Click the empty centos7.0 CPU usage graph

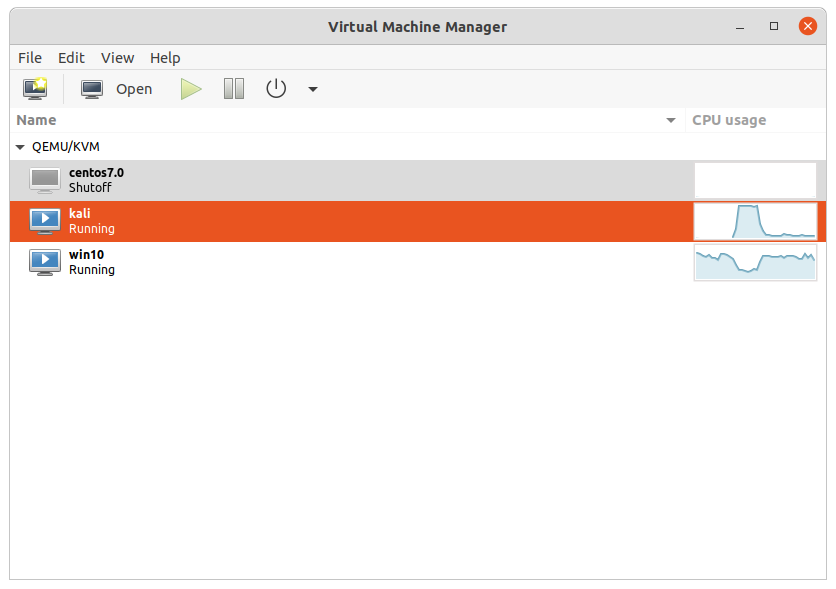pyautogui.click(x=755, y=180)
